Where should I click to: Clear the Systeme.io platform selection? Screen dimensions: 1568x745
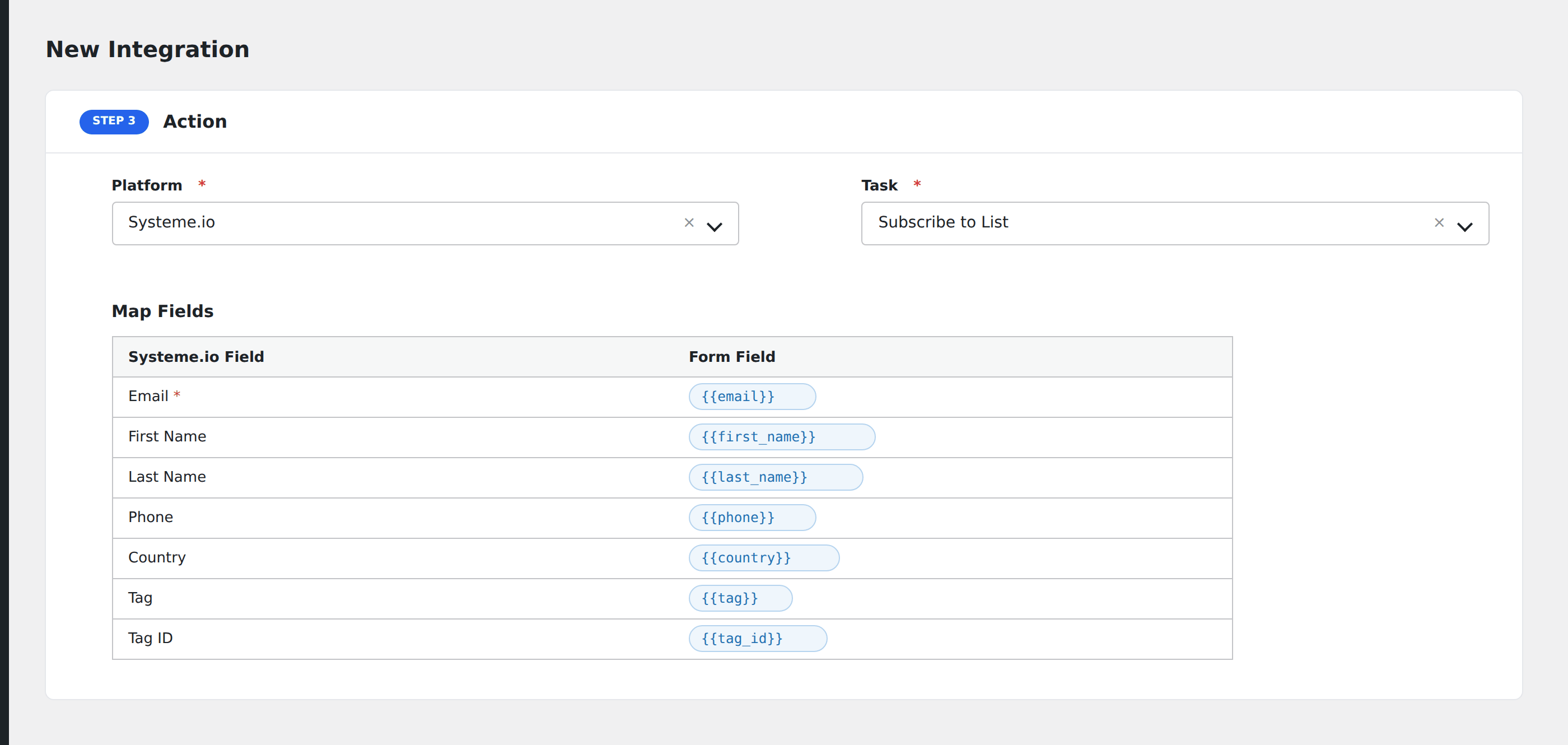coord(689,223)
